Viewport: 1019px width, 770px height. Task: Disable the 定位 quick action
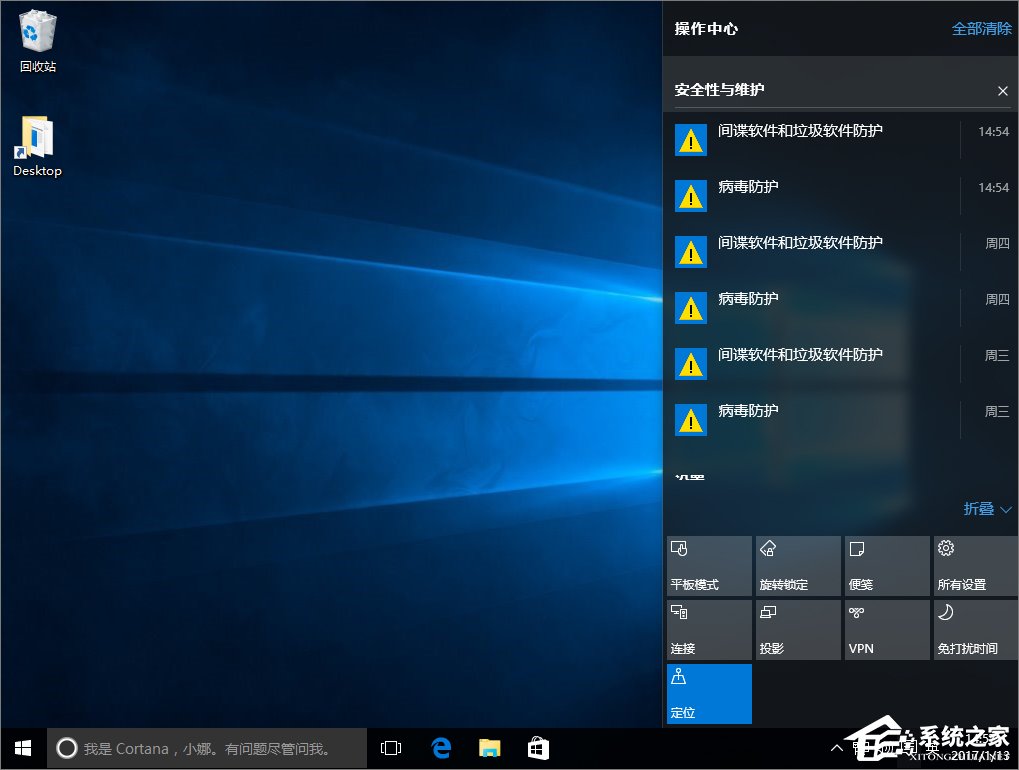(708, 694)
